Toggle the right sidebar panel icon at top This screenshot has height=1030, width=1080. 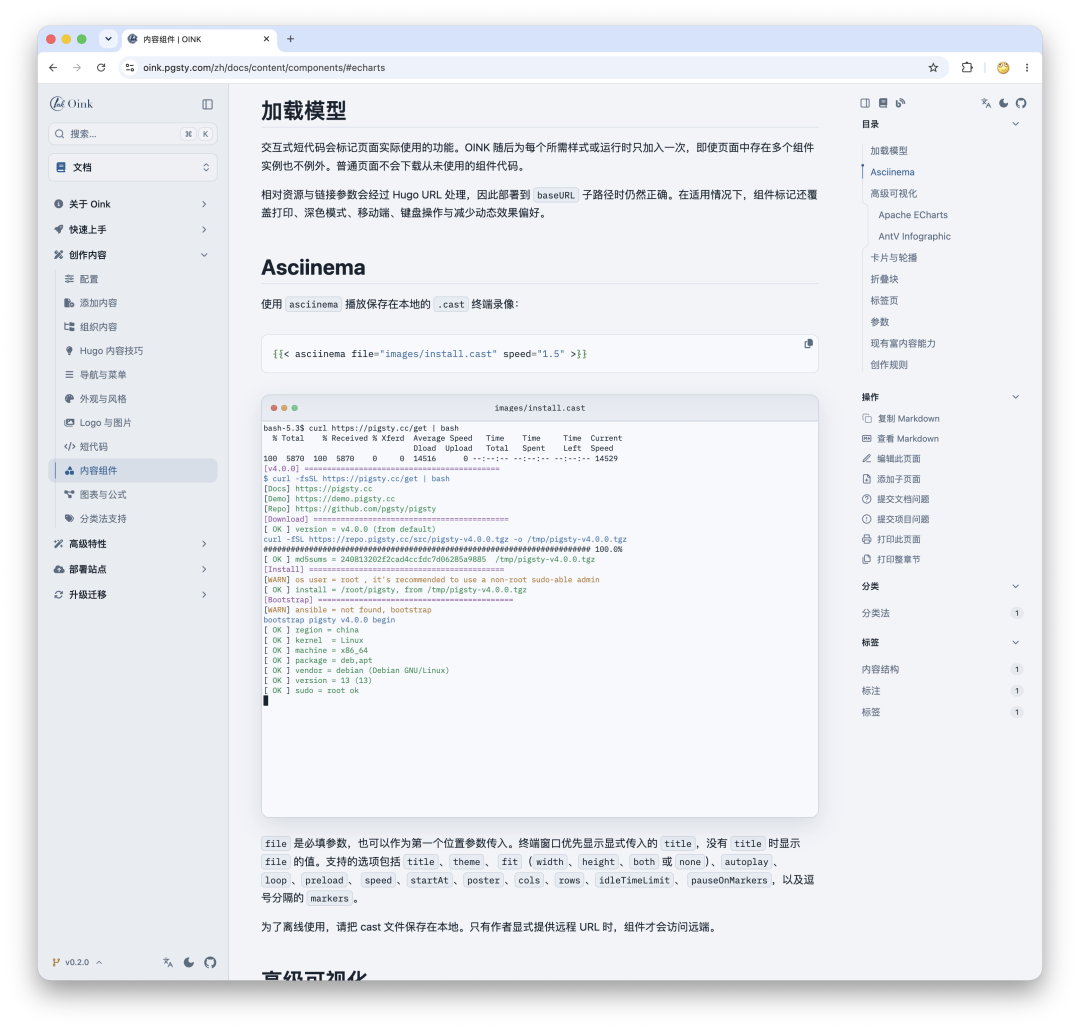click(x=865, y=103)
